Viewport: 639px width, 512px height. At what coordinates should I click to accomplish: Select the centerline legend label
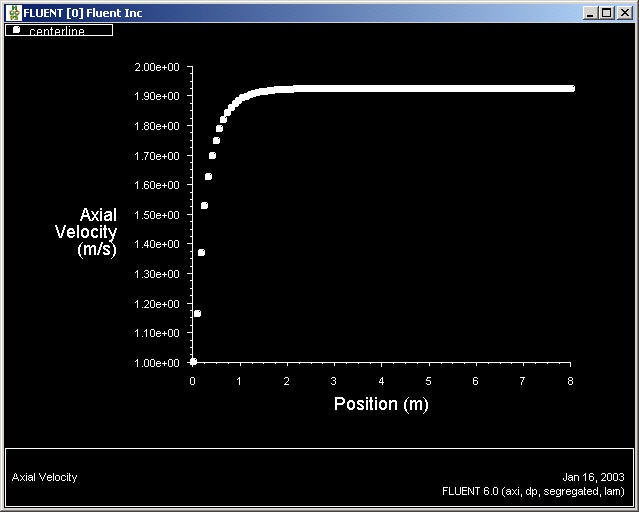(57, 31)
